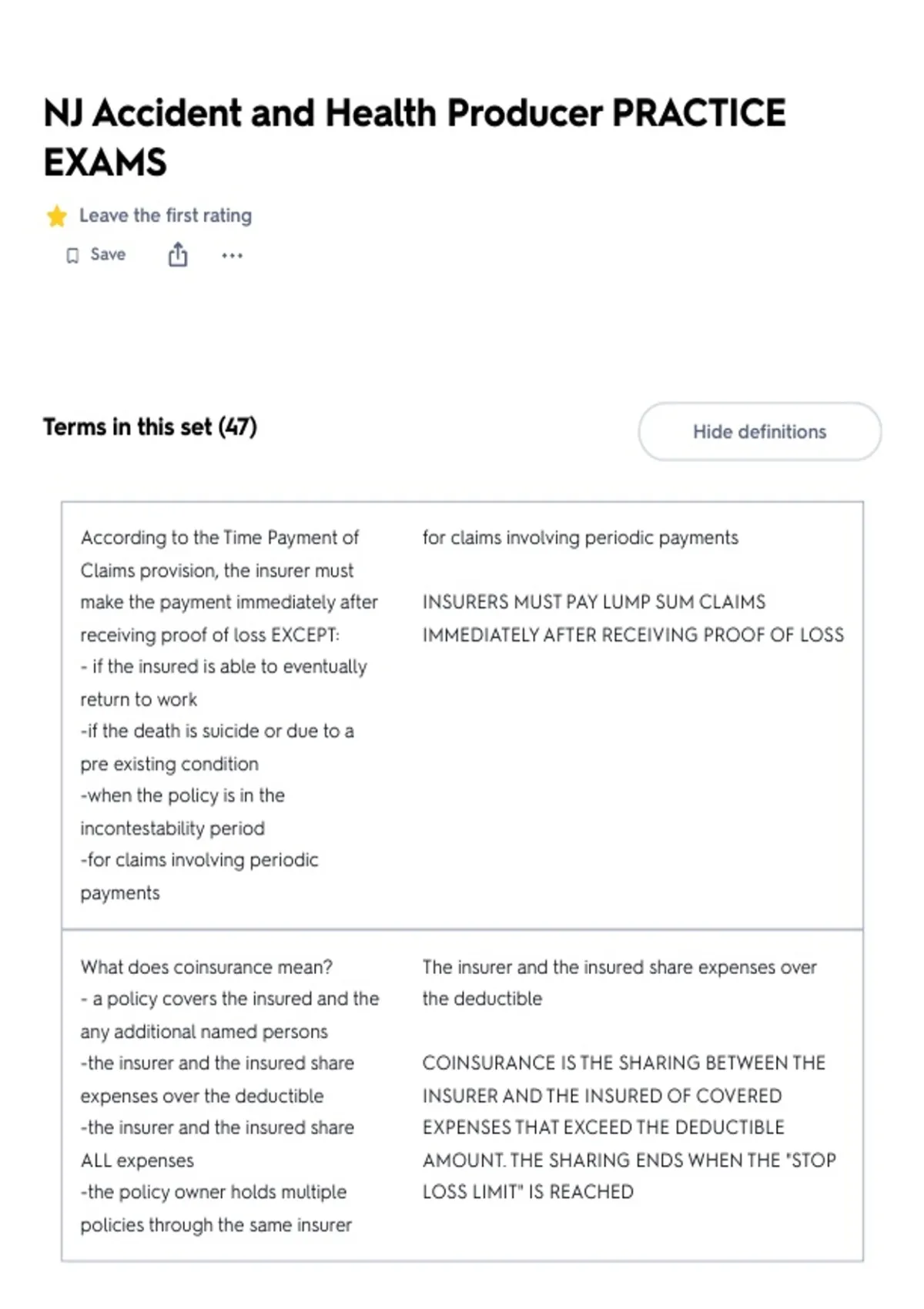The width and height of the screenshot is (924, 1309).
Task: Click the COINSURANCE IS THE SHARING explanation text
Action: pos(629,1127)
